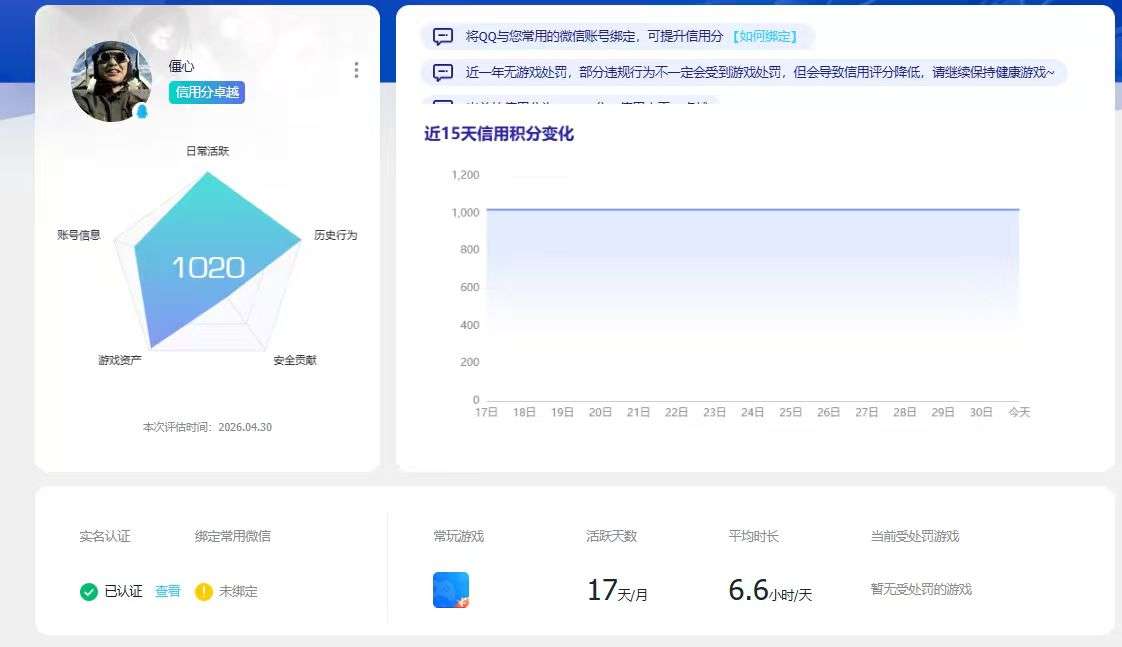The height and width of the screenshot is (647, 1122).
Task: Click the 1020 credit score in the radar chart
Action: coord(208,268)
